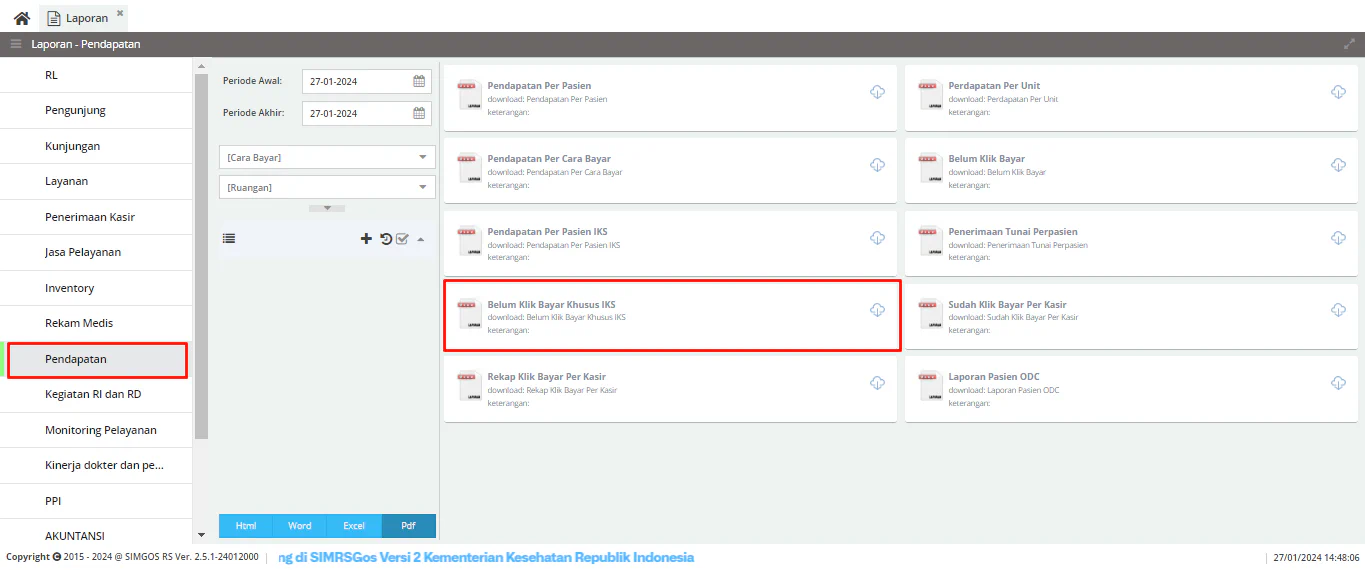Open the hamburger menu in Laporan header

pyautogui.click(x=16, y=44)
